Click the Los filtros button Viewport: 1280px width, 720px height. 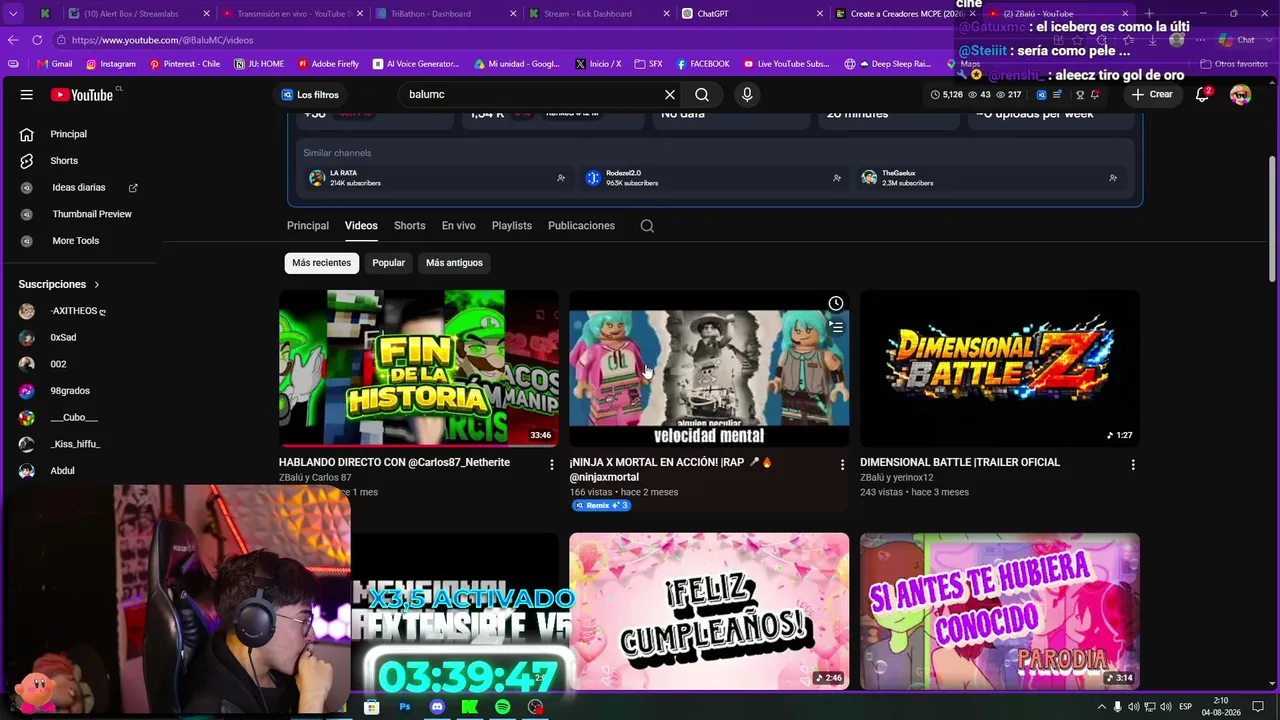point(310,95)
